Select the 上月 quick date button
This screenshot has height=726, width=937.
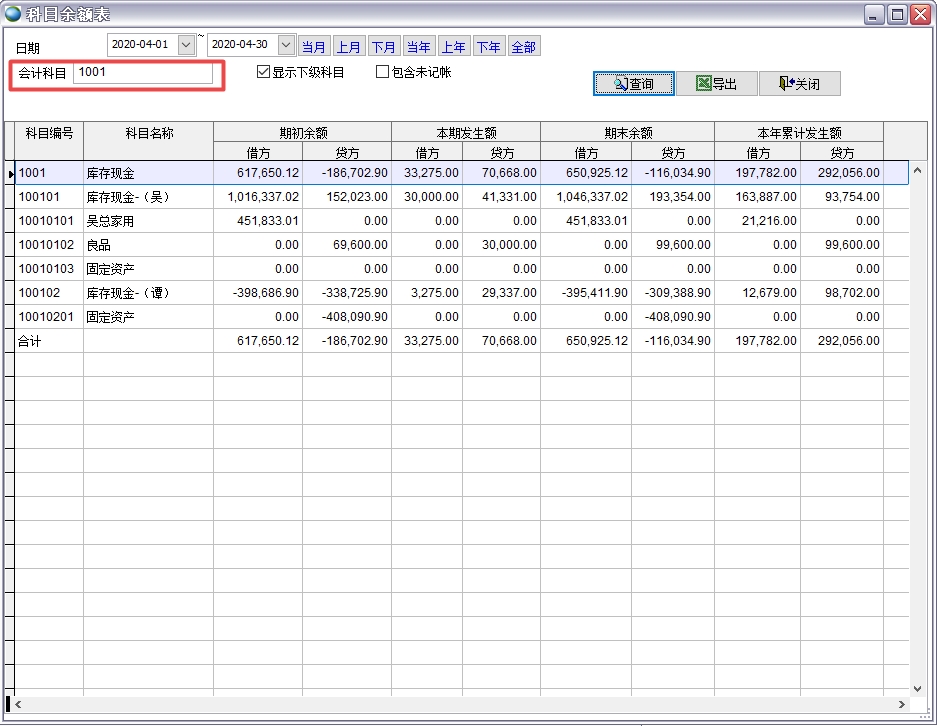coord(349,47)
